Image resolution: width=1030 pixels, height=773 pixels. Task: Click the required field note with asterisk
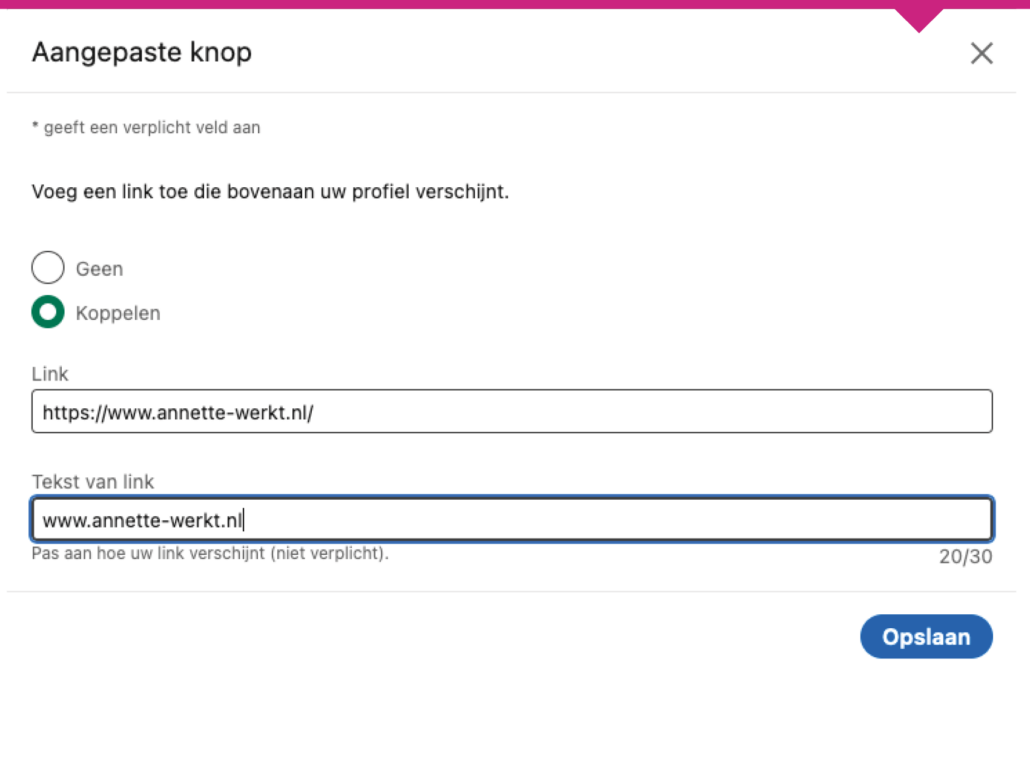[x=146, y=128]
